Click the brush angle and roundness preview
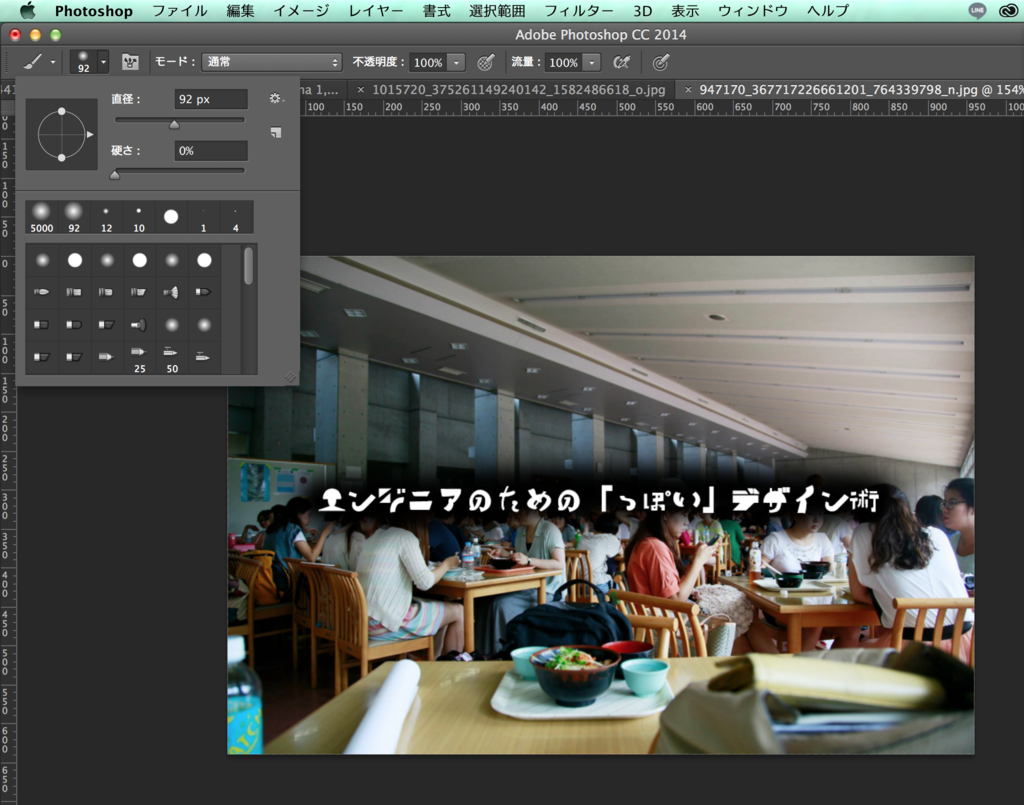 [61, 134]
